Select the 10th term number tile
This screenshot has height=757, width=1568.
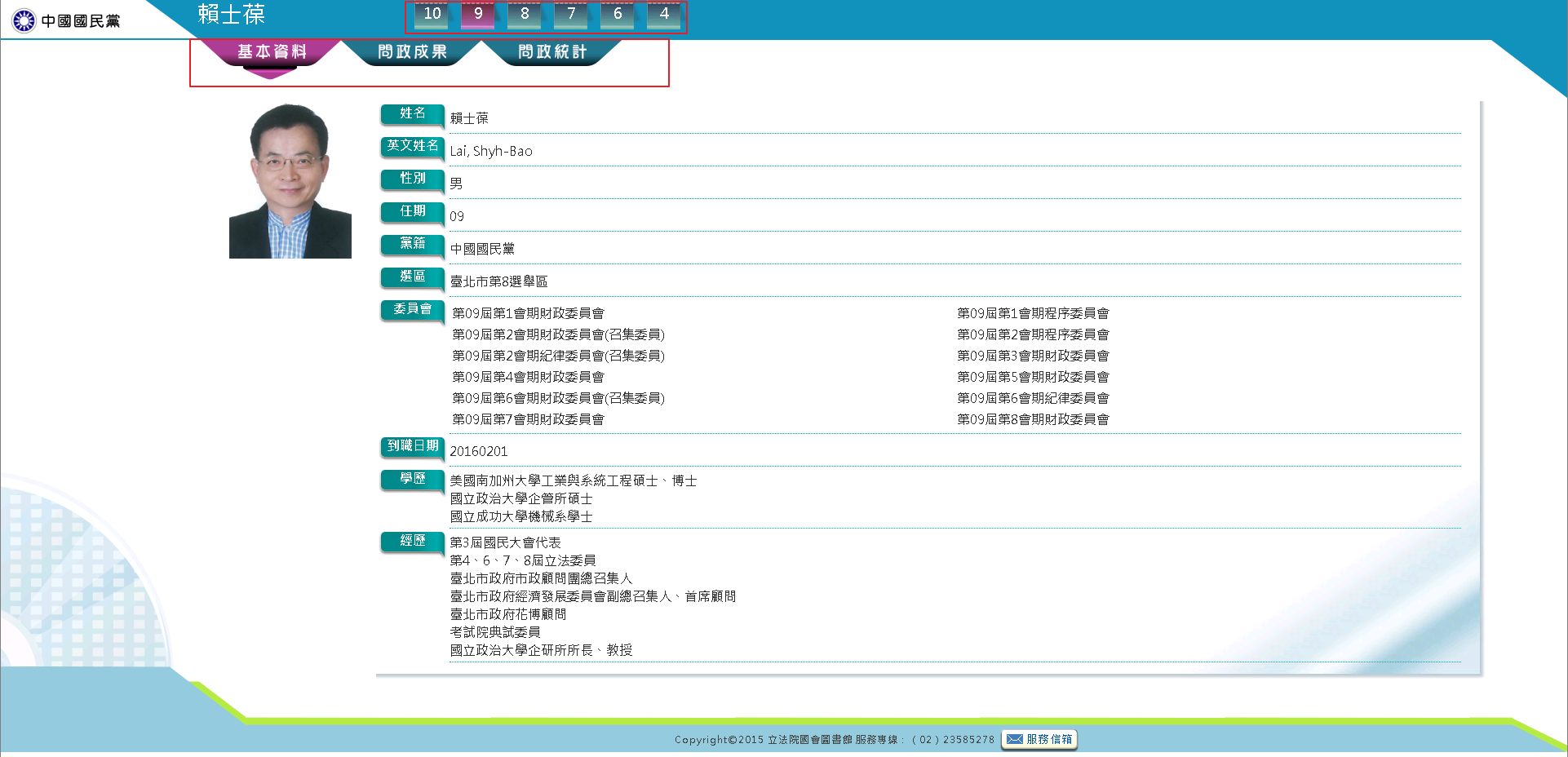[432, 15]
